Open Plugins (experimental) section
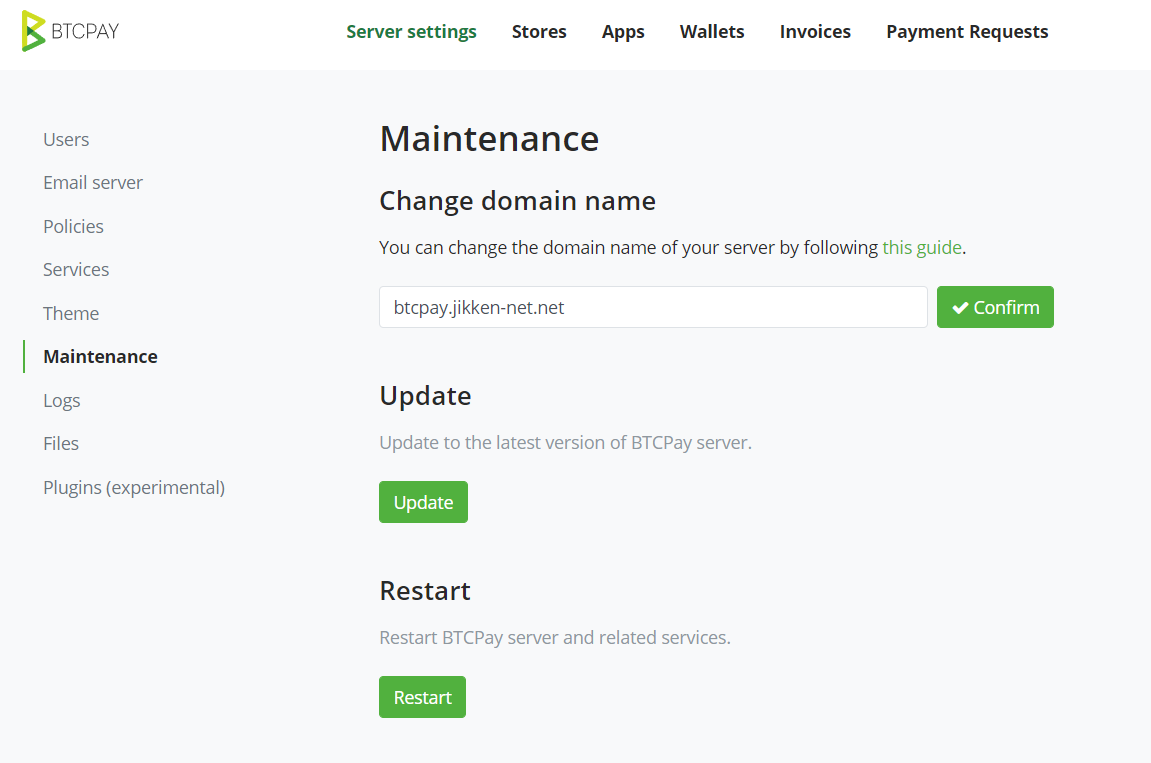 click(x=134, y=488)
